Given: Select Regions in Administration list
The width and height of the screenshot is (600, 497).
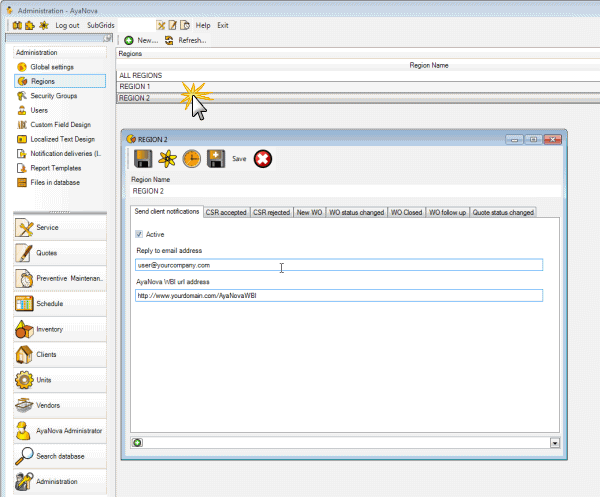Looking at the screenshot, I should [x=60, y=81].
